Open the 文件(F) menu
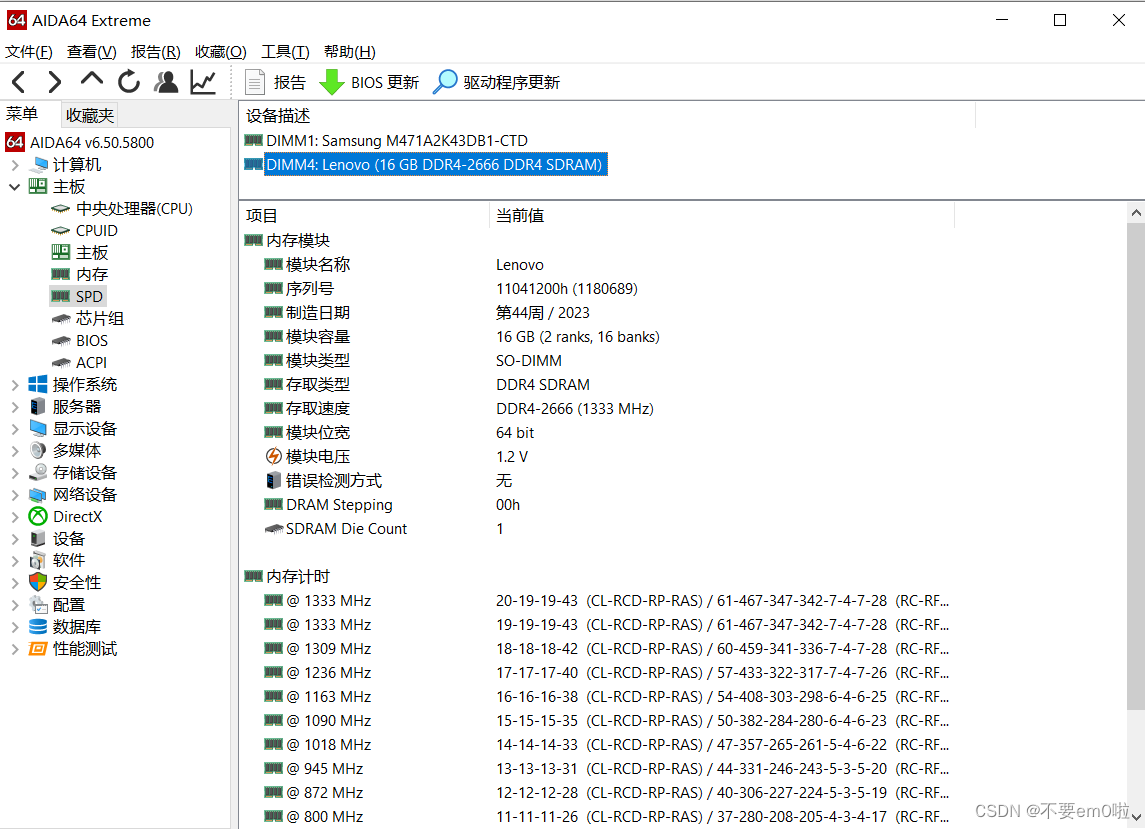Viewport: 1145px width, 829px height. 29,52
